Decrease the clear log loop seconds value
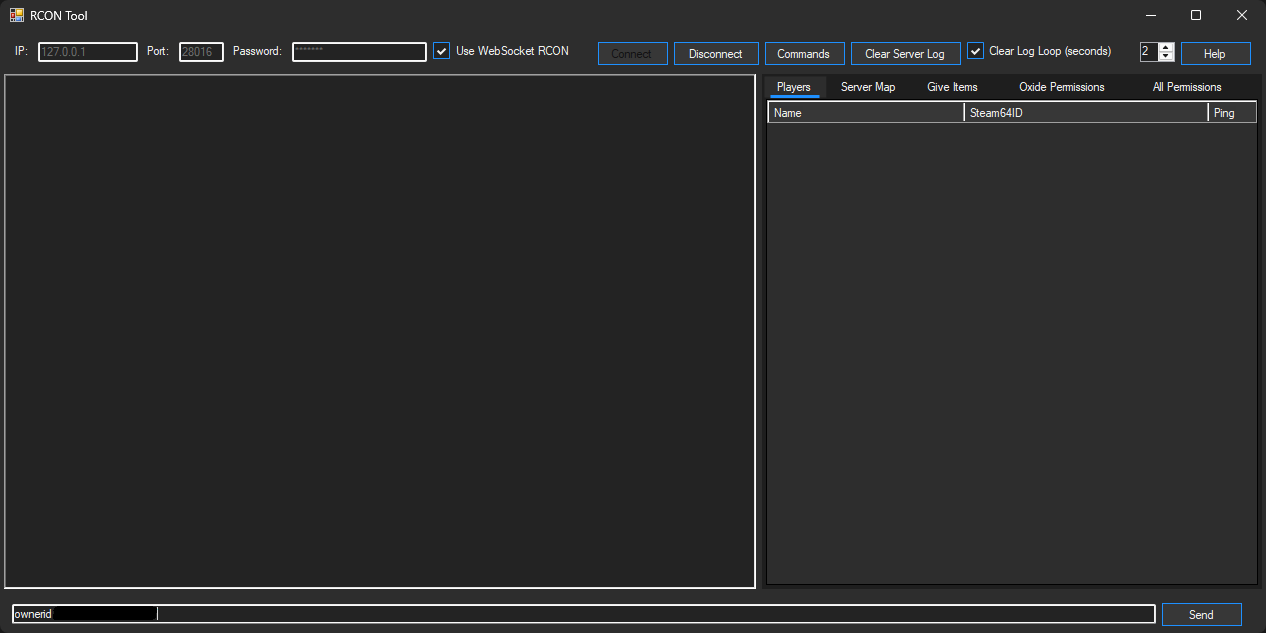The height and width of the screenshot is (633, 1266). pos(1166,57)
